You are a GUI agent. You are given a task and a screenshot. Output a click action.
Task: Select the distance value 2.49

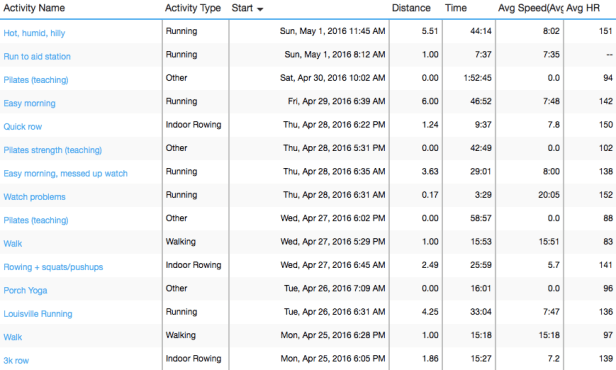coord(430,265)
